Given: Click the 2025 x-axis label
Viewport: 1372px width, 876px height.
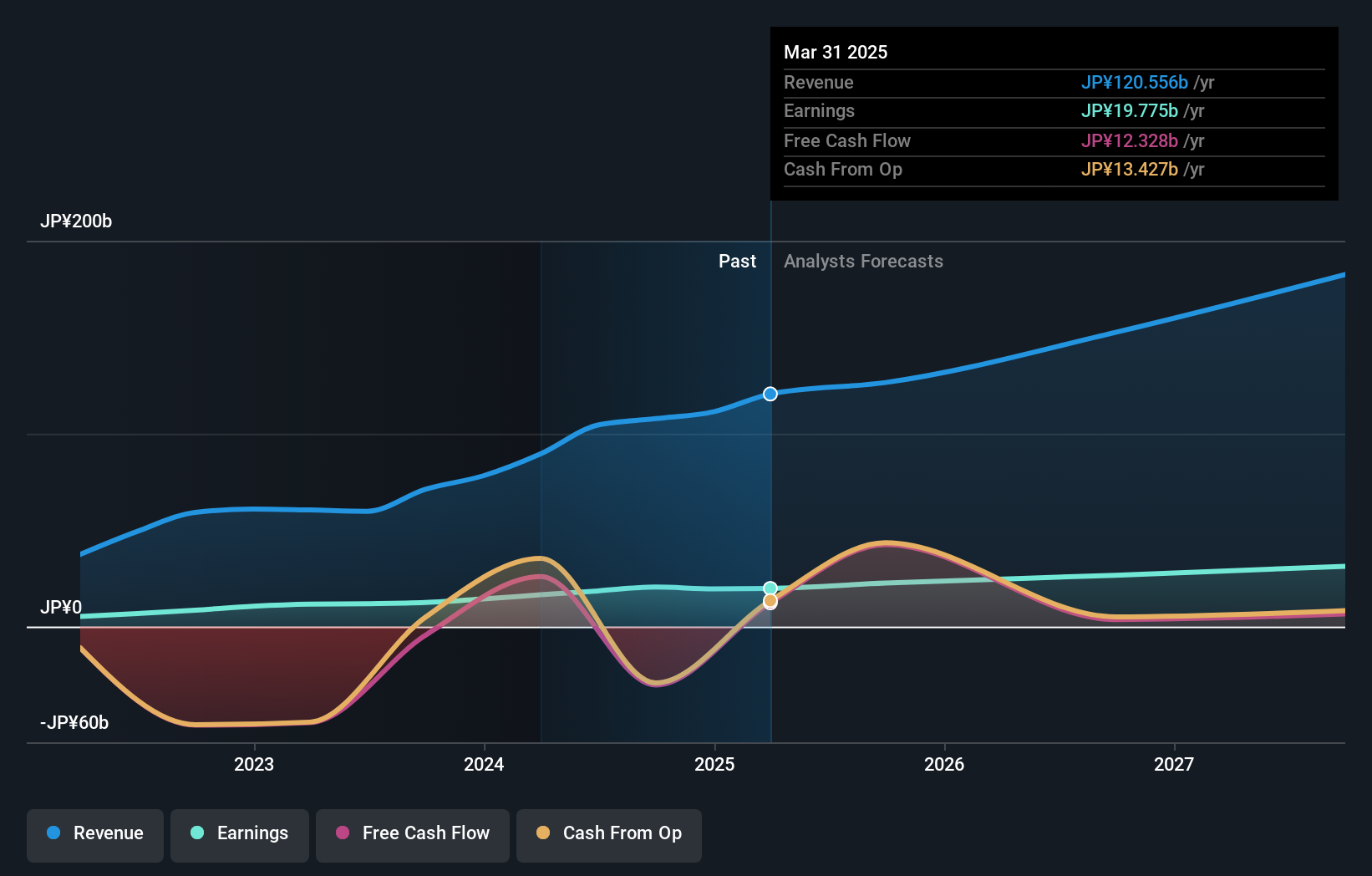Looking at the screenshot, I should point(714,764).
